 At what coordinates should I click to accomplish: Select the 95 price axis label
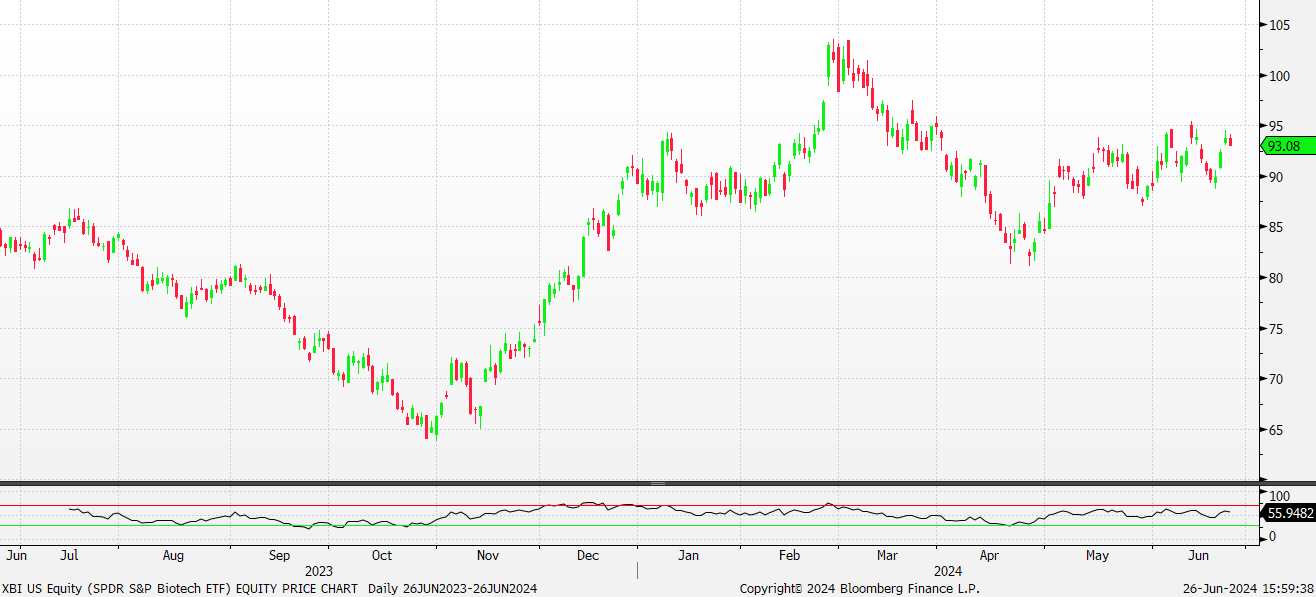[x=1276, y=126]
